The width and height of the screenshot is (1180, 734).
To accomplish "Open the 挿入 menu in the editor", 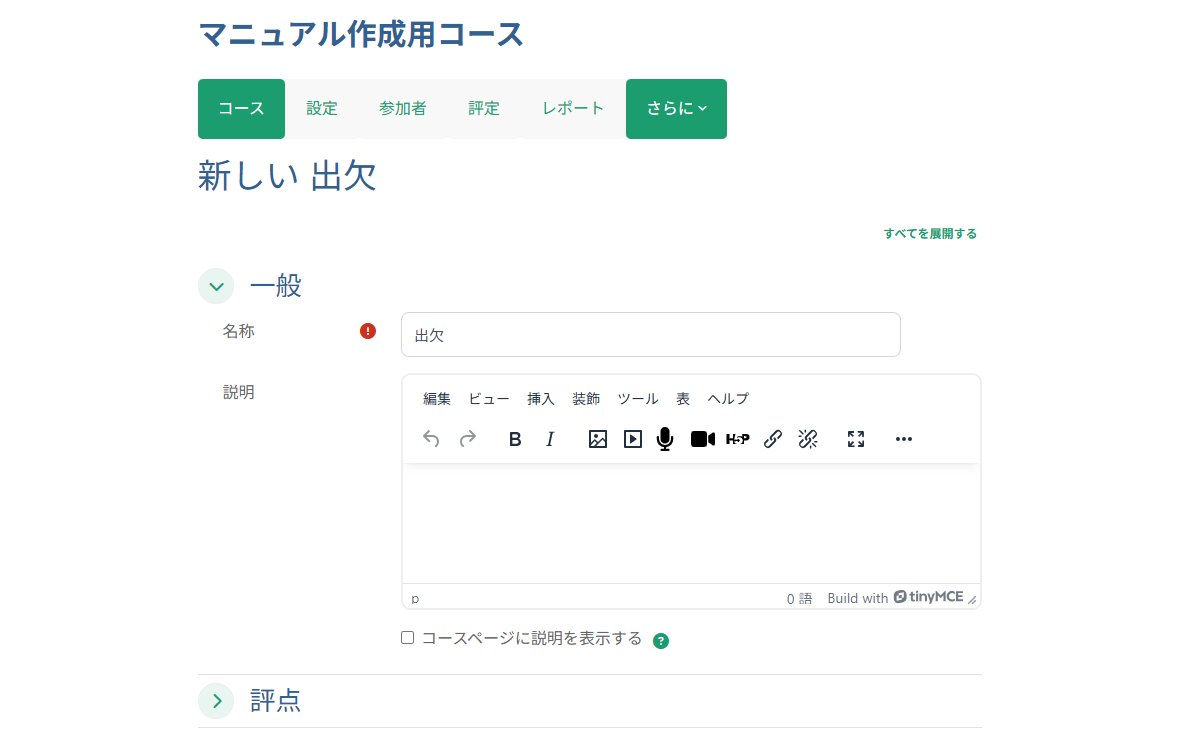I will click(540, 398).
